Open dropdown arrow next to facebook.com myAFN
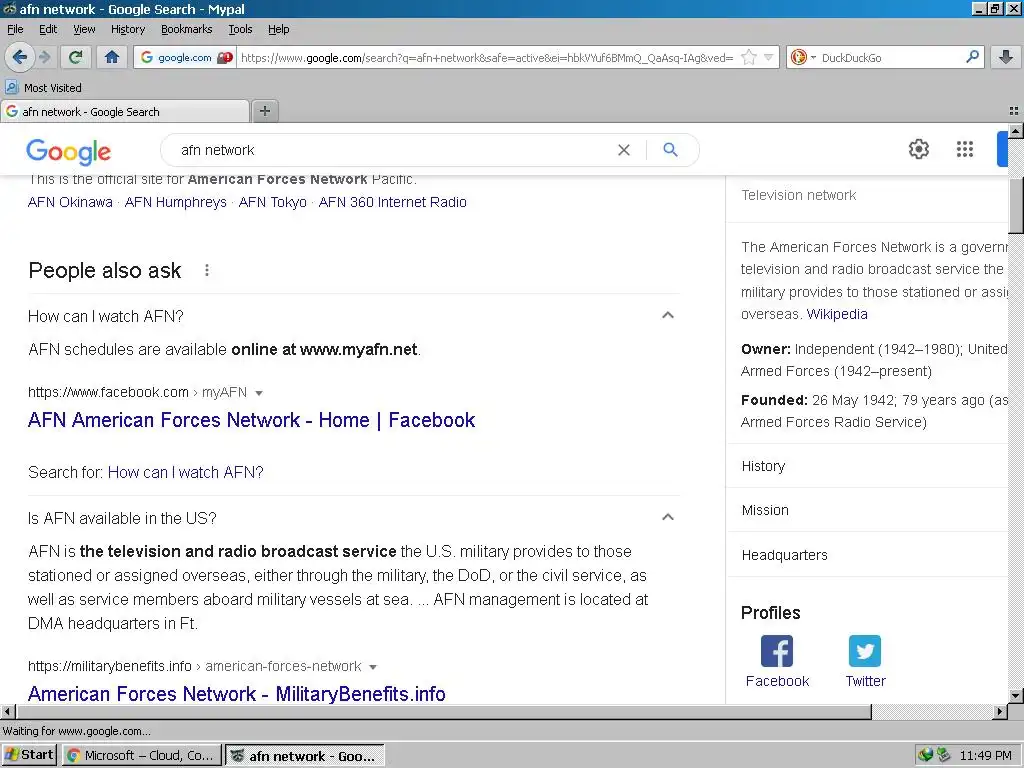 point(259,393)
